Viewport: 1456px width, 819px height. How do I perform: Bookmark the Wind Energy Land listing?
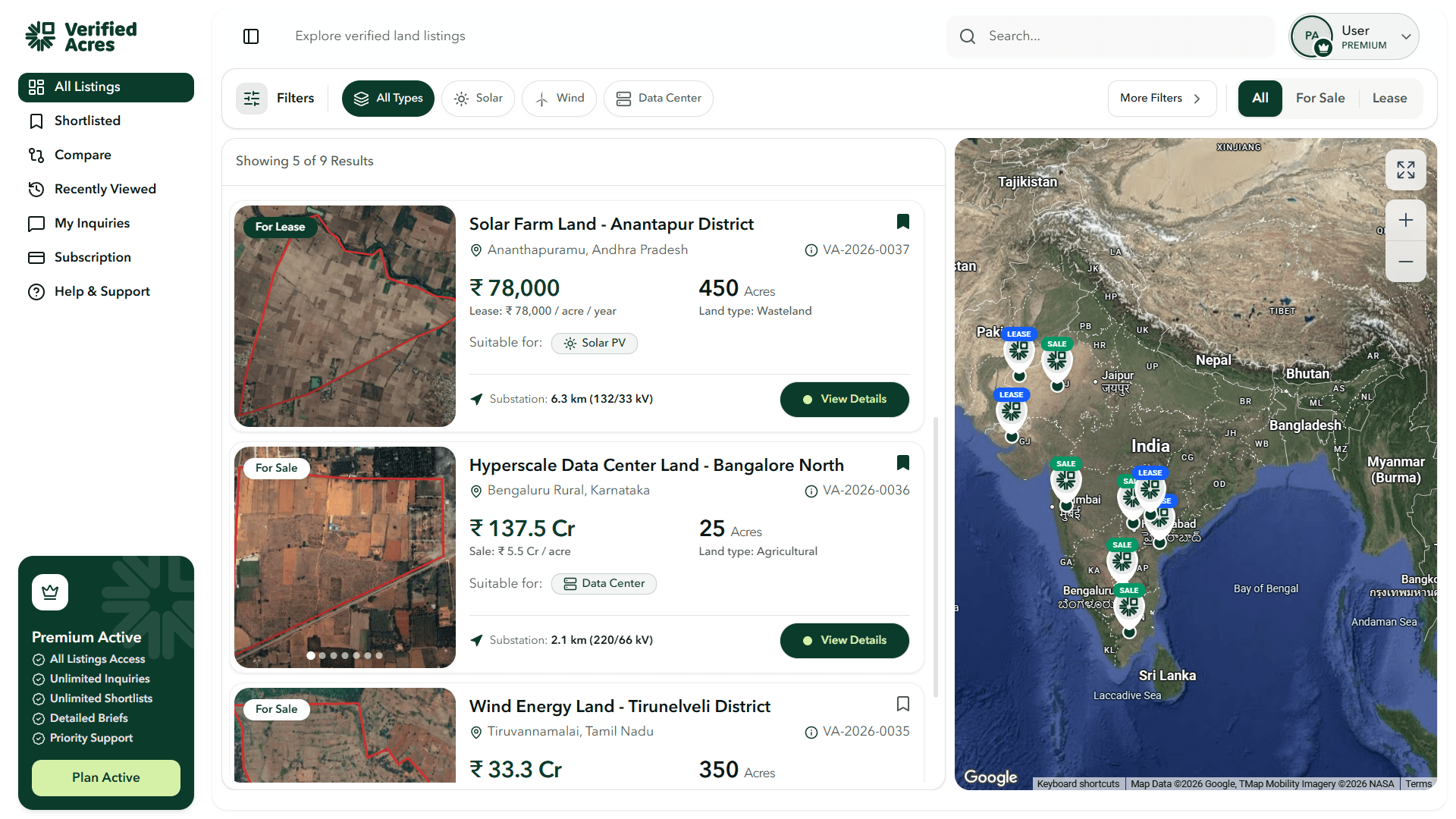902,704
